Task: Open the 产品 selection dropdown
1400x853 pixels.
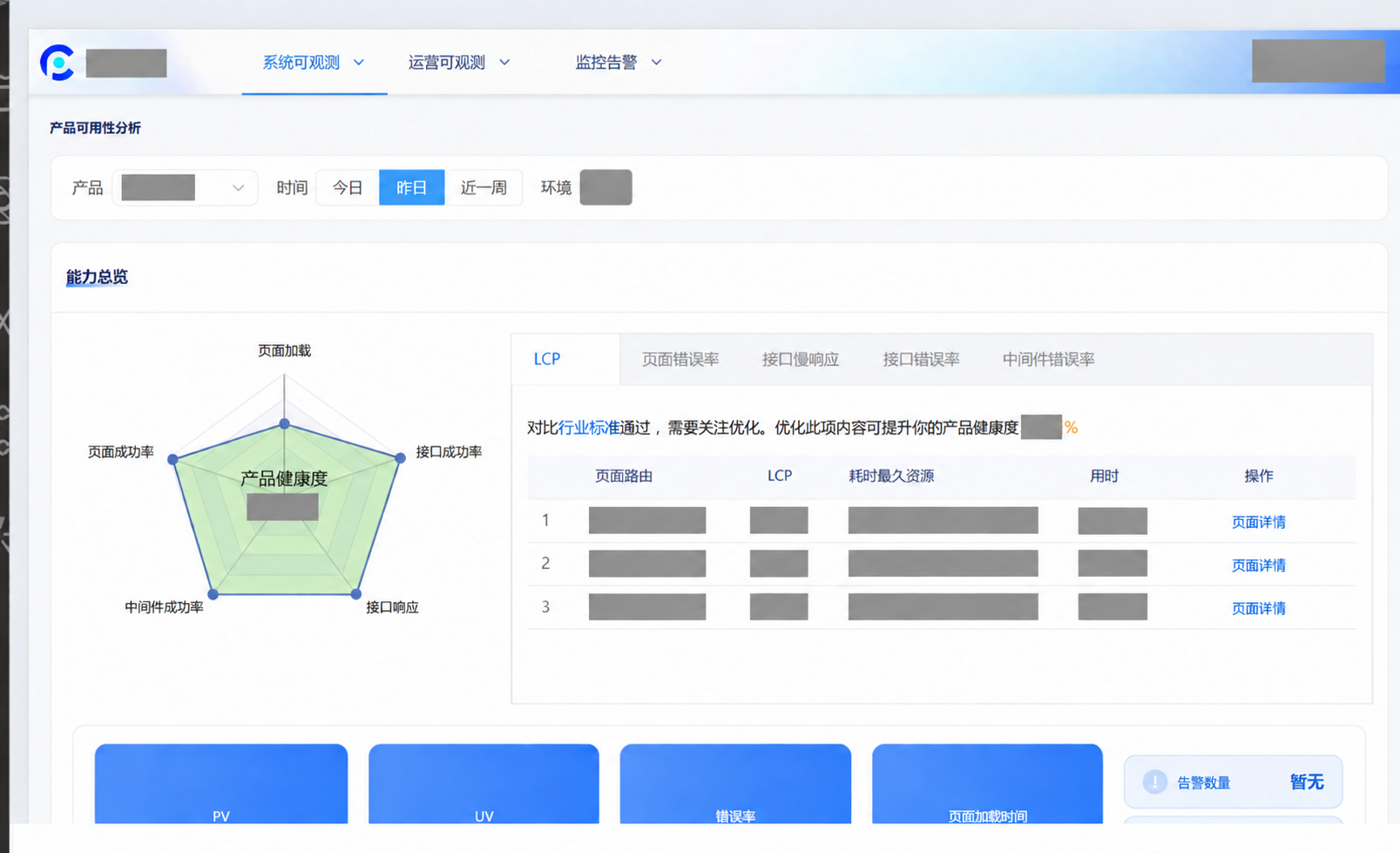Action: pos(185,187)
